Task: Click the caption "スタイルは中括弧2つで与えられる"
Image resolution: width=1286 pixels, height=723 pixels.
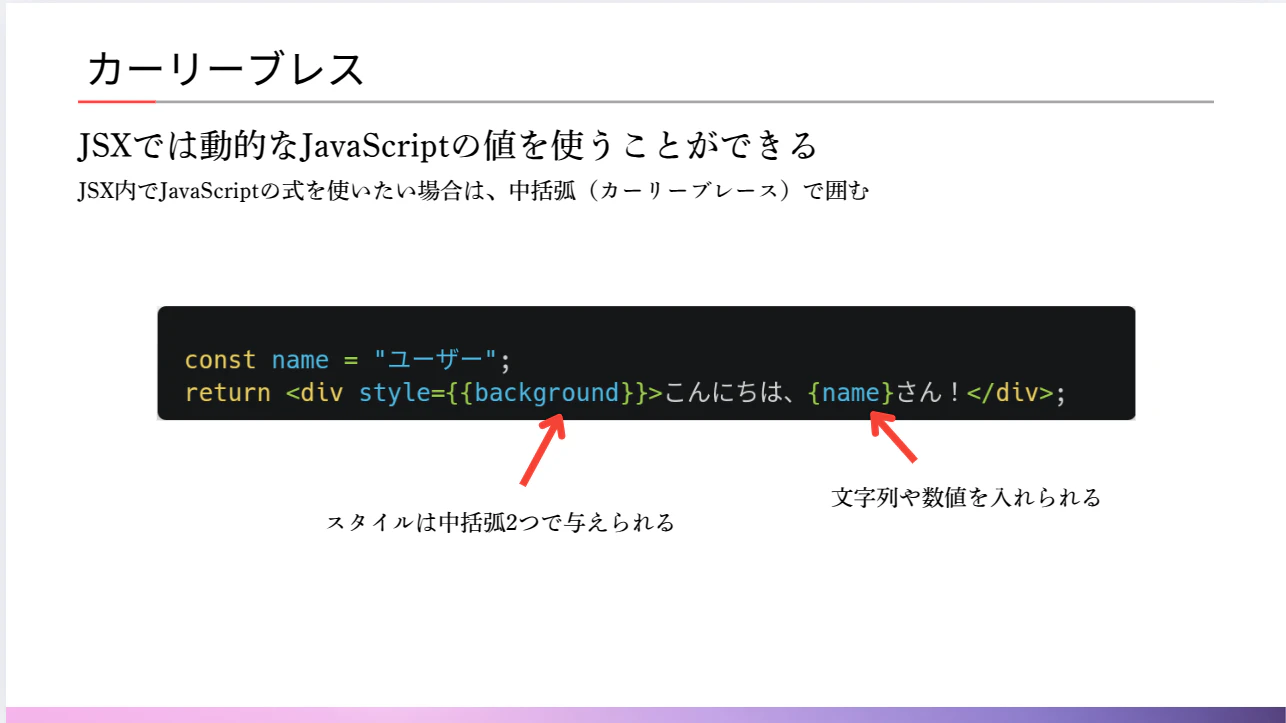Action: pyautogui.click(x=501, y=522)
